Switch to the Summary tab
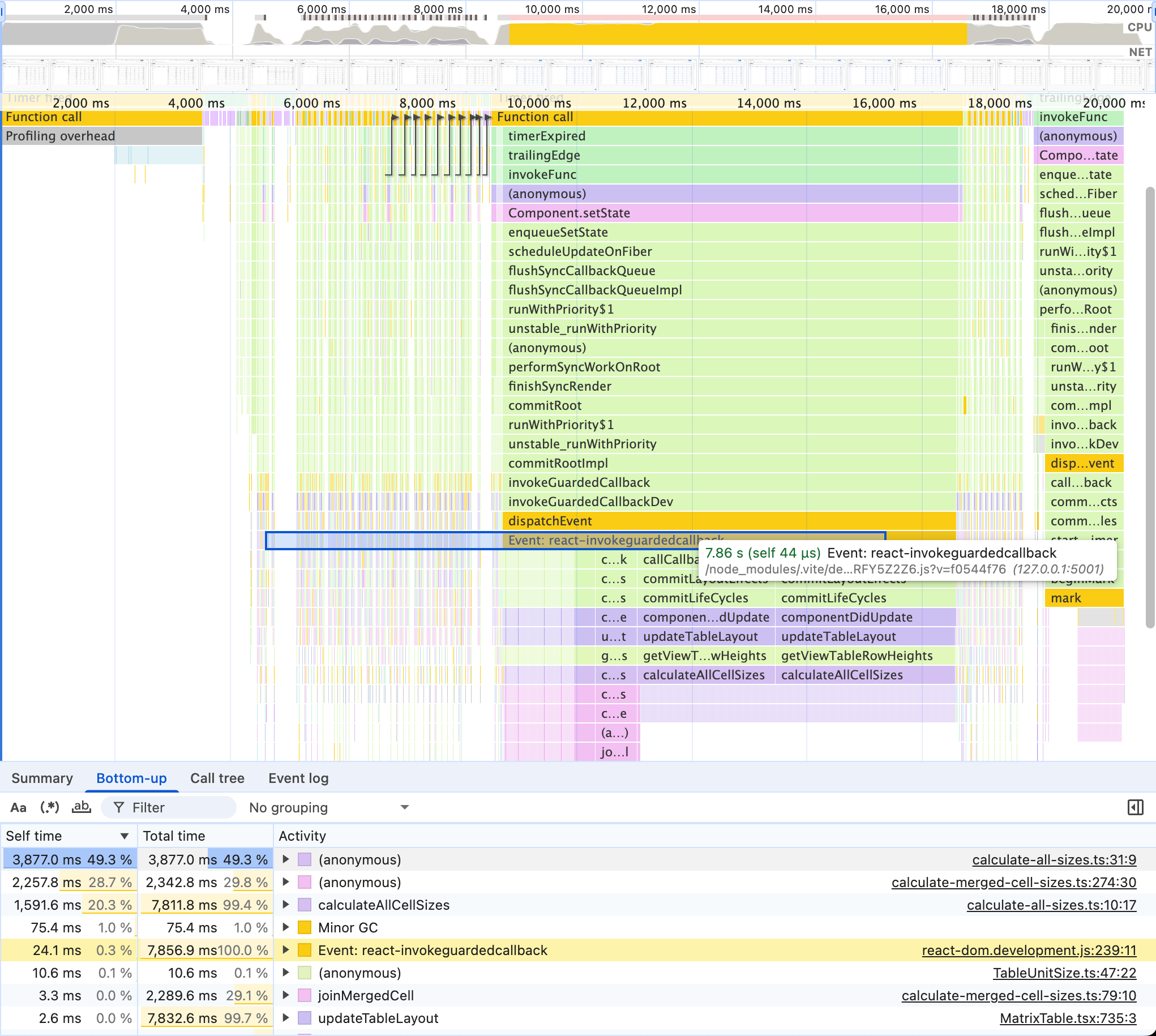Viewport: 1156px width, 1036px height. (42, 778)
